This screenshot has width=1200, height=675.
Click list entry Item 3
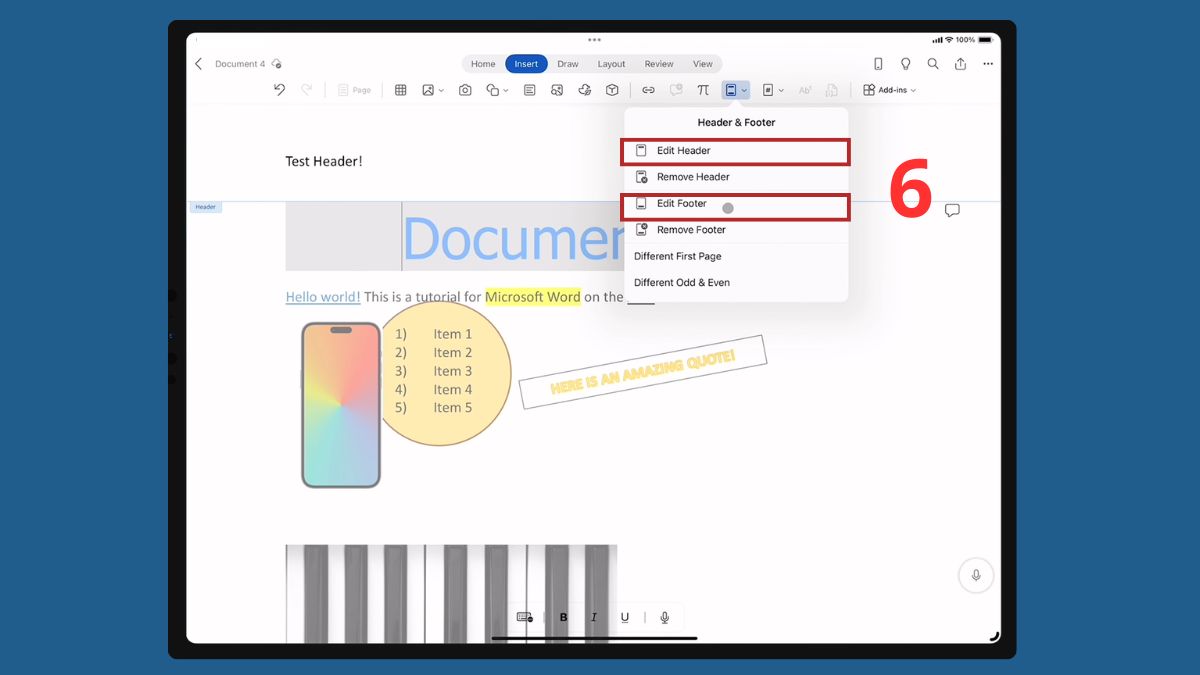coord(453,371)
